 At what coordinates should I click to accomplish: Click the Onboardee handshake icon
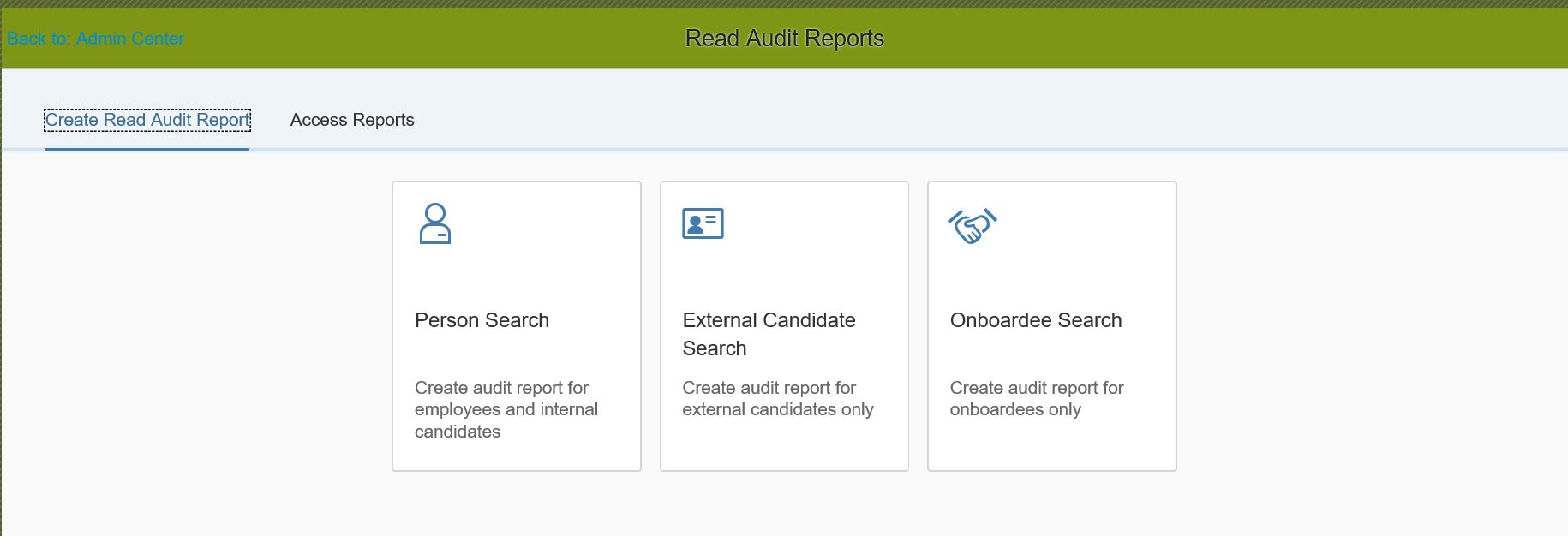(972, 226)
